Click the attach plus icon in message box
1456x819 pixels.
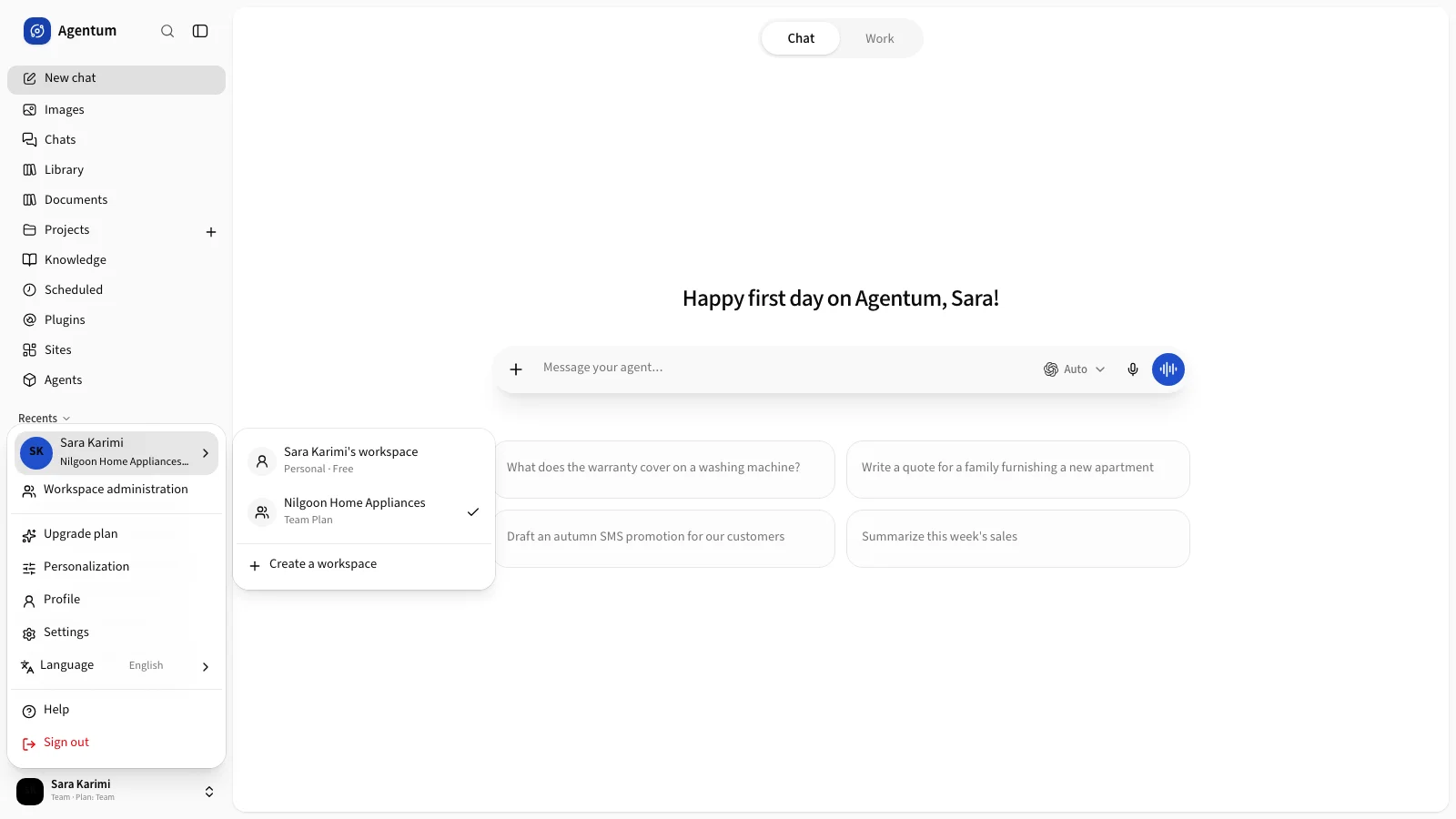click(516, 369)
